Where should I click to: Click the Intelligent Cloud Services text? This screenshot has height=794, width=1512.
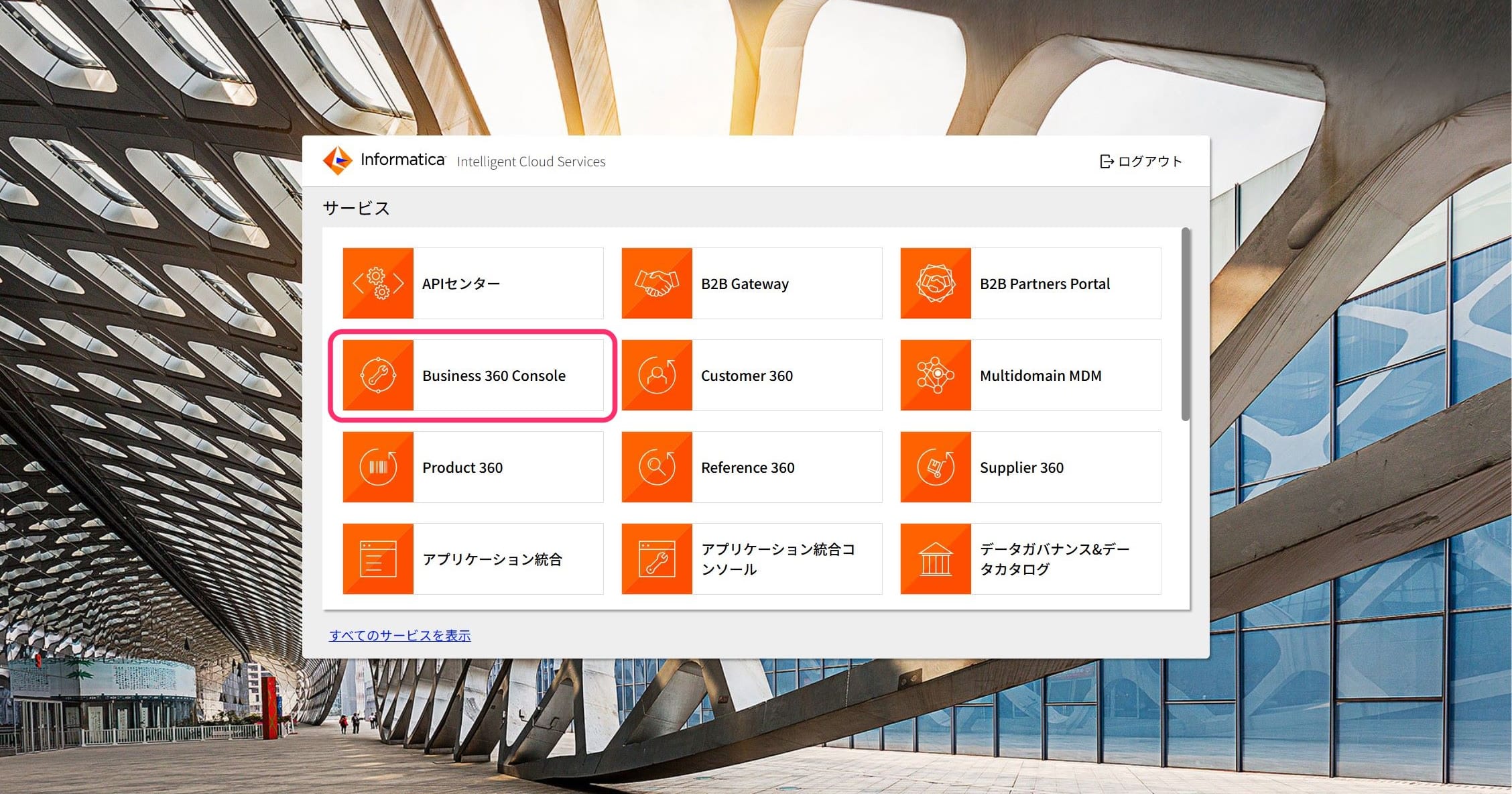(x=531, y=162)
